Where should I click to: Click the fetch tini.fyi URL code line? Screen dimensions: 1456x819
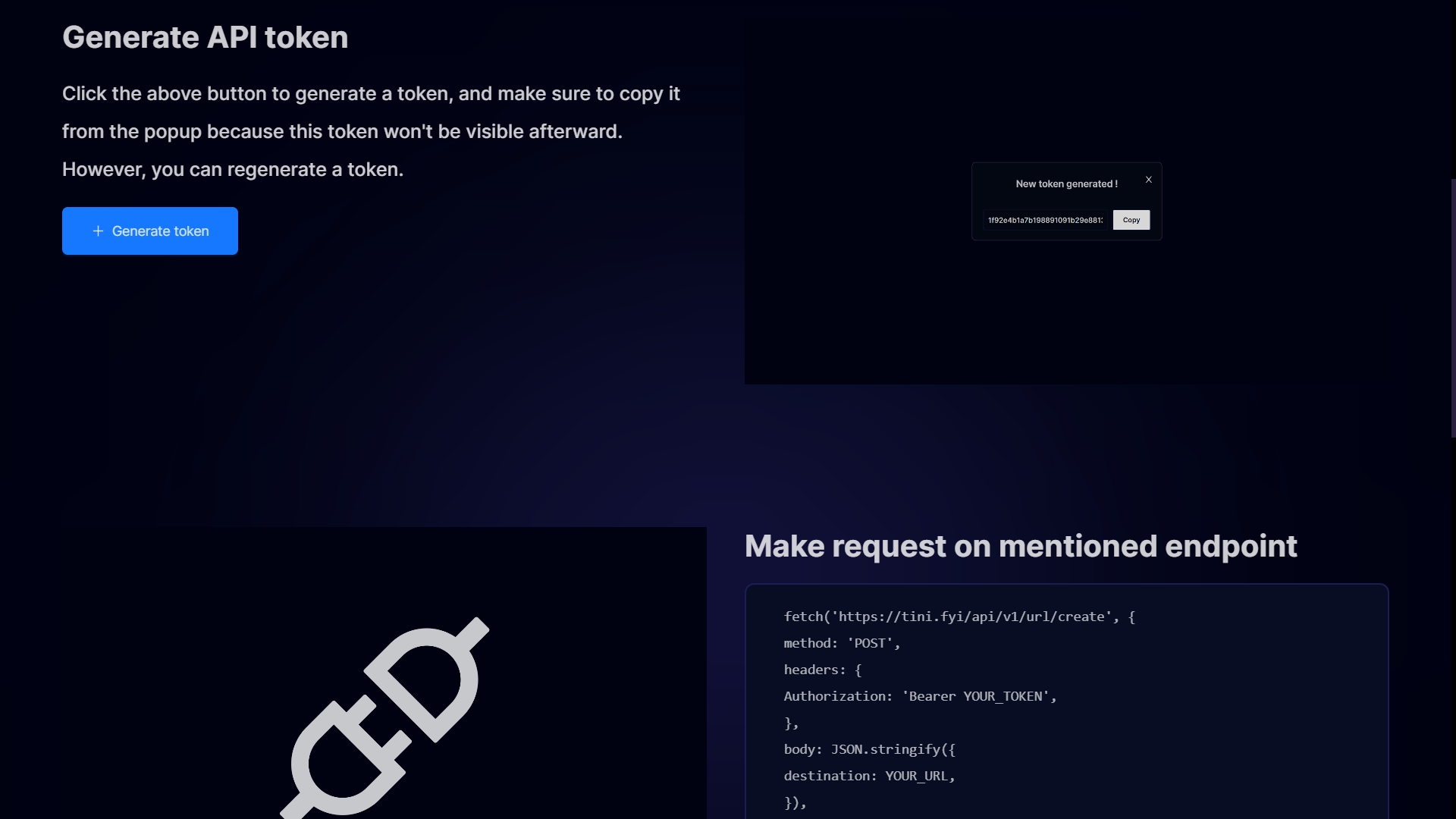coord(959,617)
